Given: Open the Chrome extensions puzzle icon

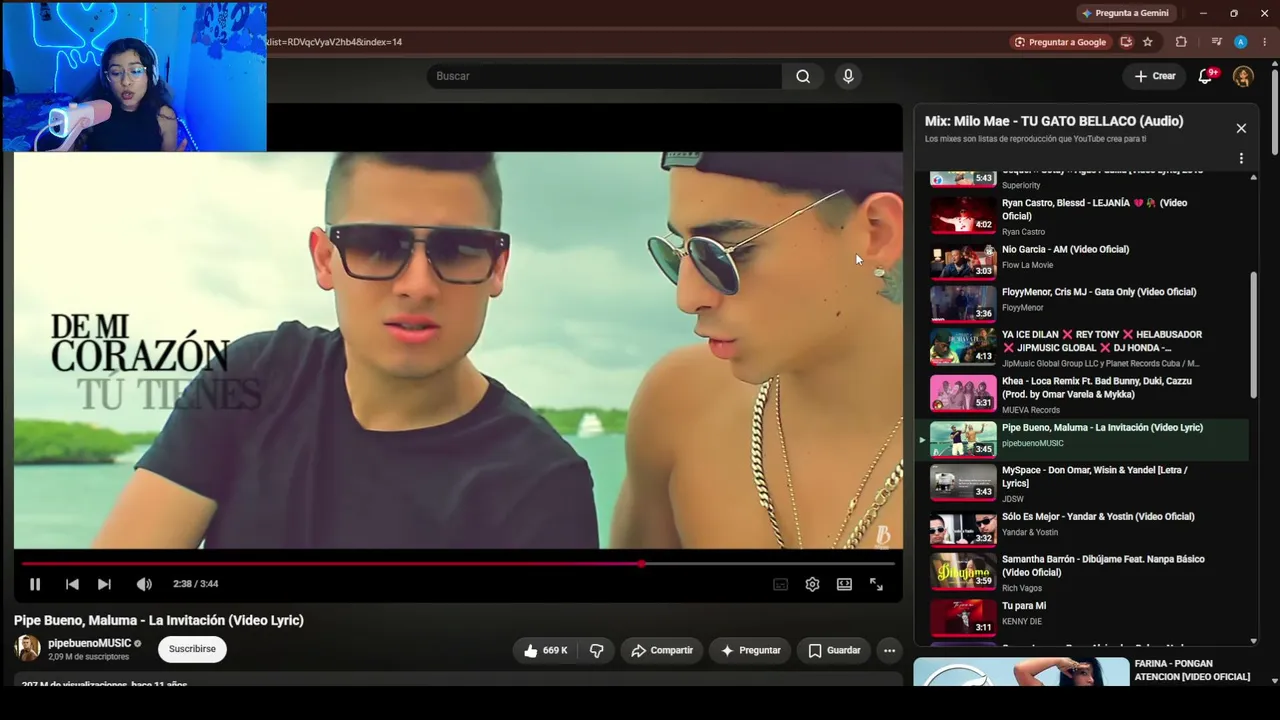Looking at the screenshot, I should click(x=1181, y=42).
